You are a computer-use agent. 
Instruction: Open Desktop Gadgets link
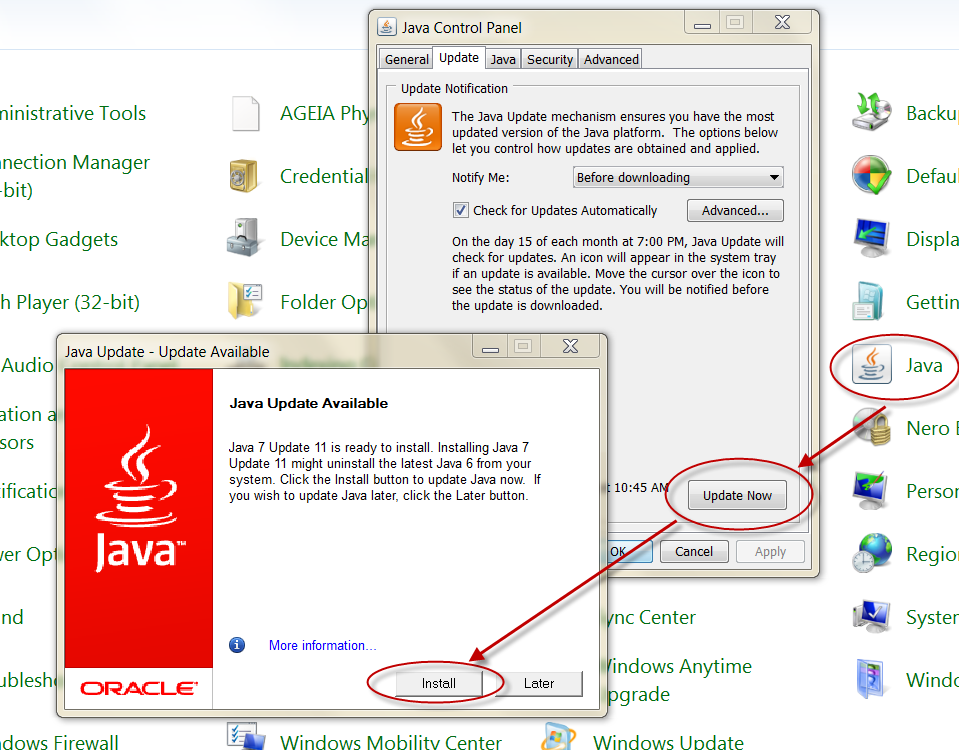point(59,239)
